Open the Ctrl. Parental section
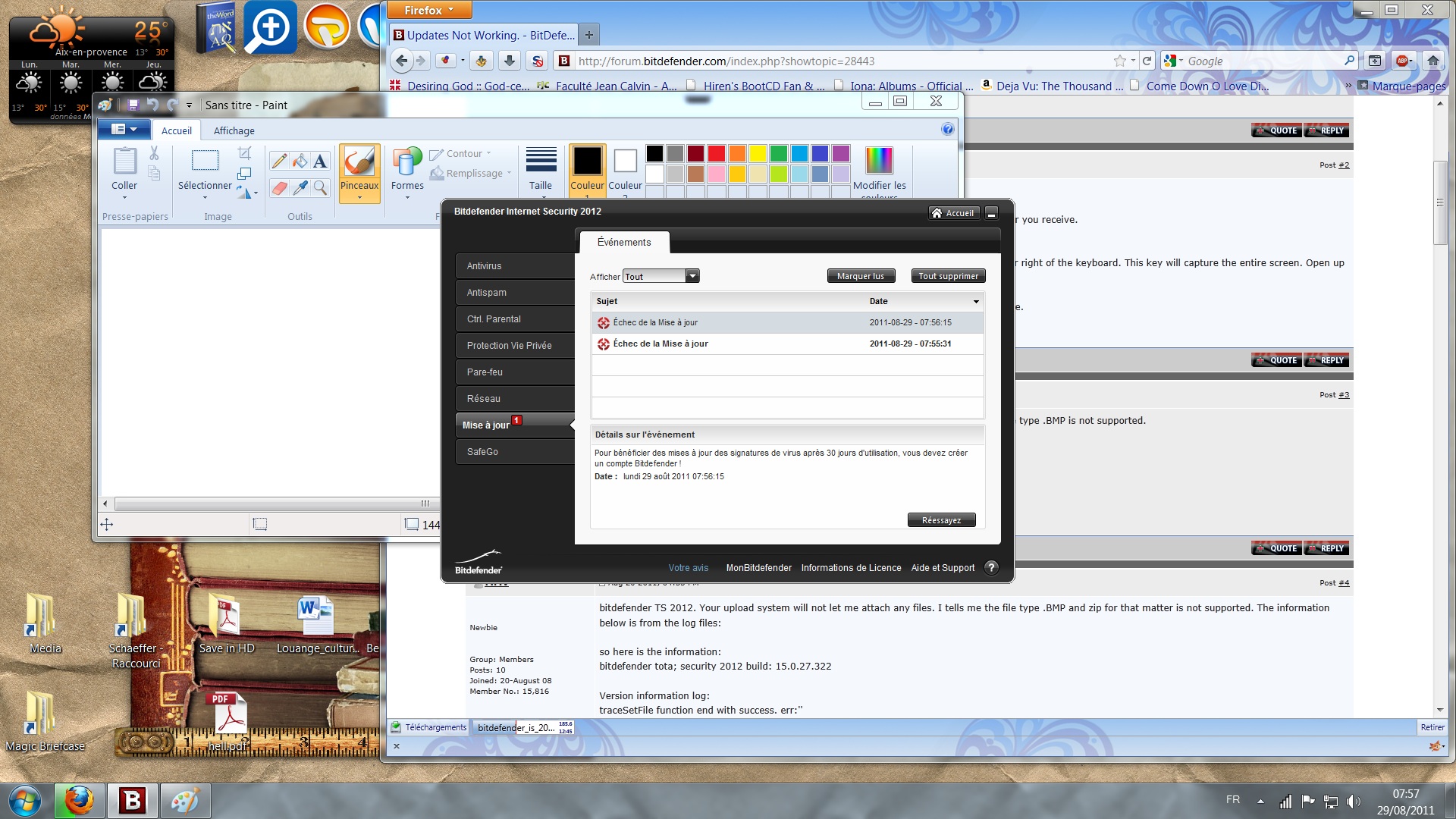The width and height of the screenshot is (1456, 819). [515, 319]
